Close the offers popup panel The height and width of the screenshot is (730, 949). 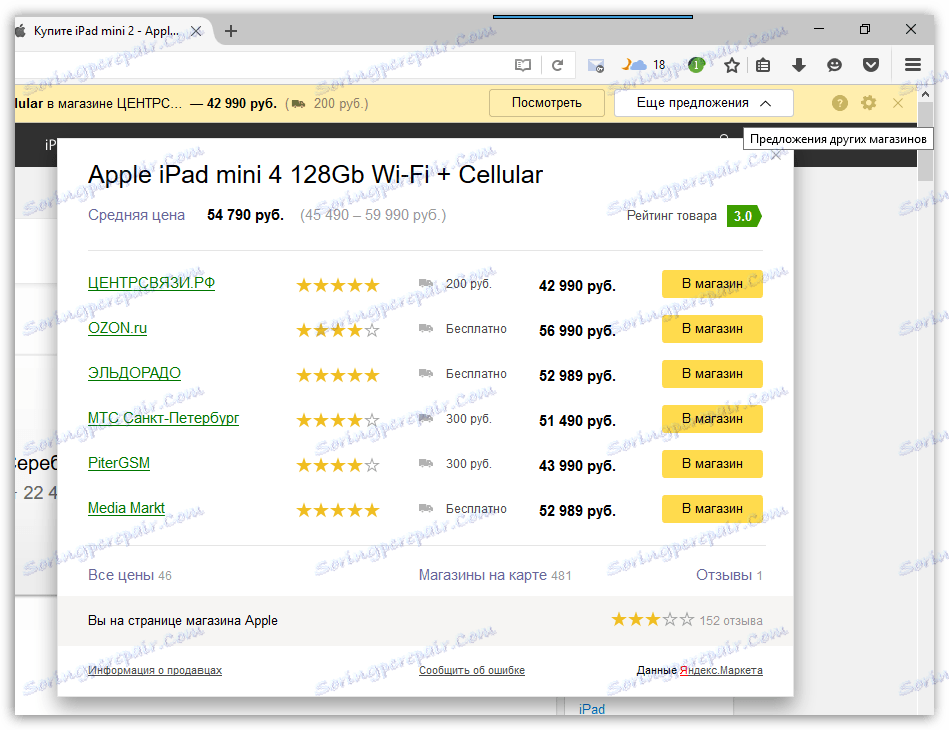[776, 156]
